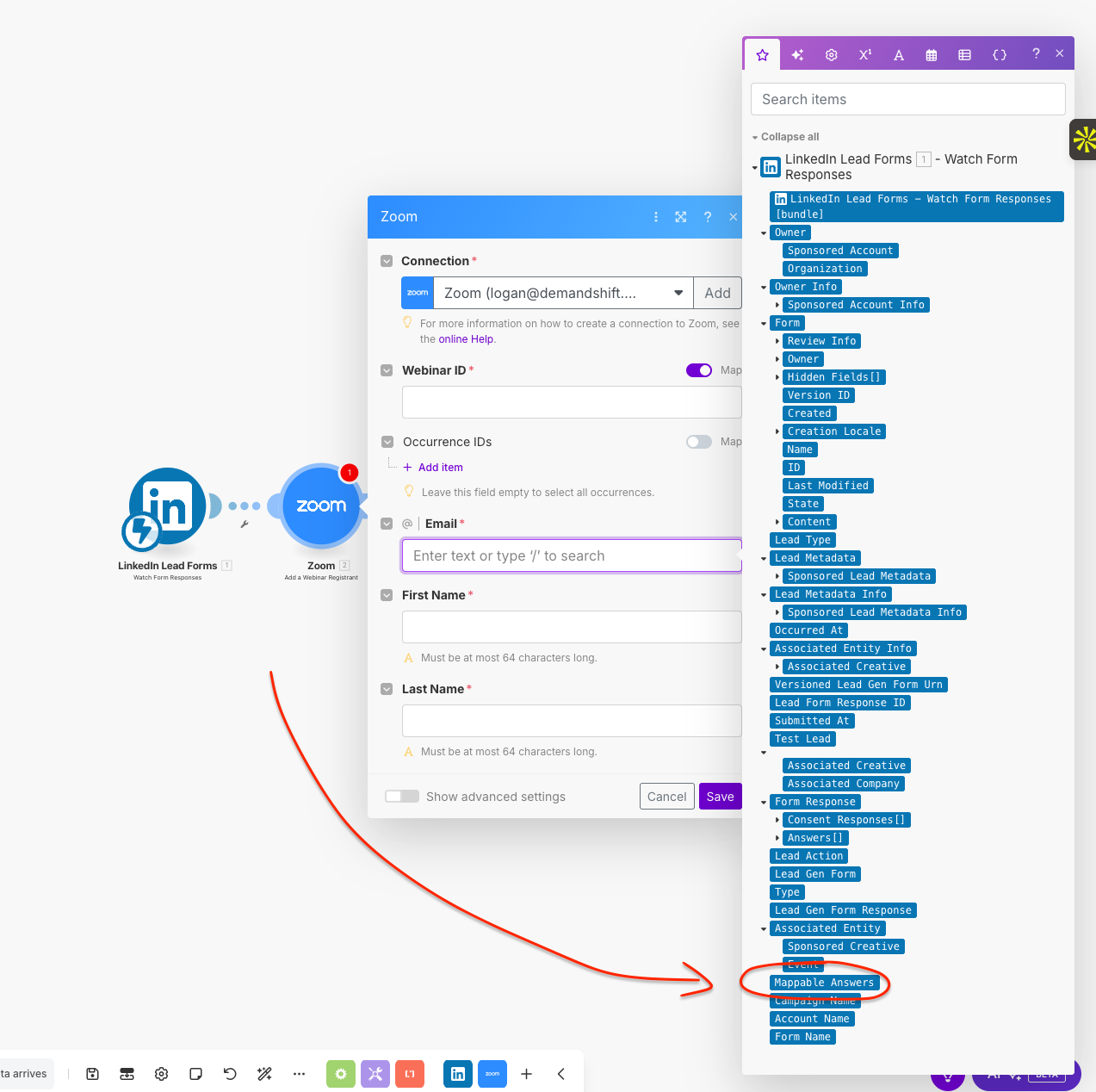Open the more options ellipsis in toolbar
The height and width of the screenshot is (1092, 1096).
point(299,1074)
